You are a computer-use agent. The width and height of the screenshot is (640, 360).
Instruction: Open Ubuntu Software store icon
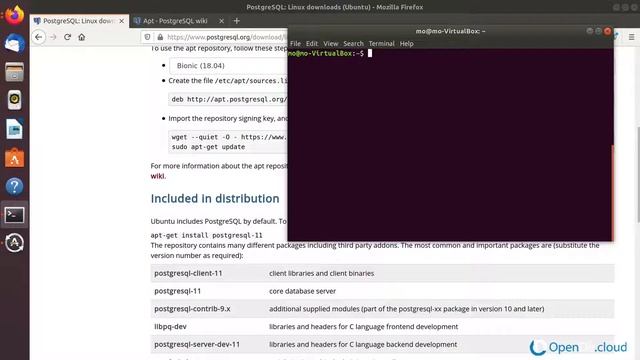point(14,158)
